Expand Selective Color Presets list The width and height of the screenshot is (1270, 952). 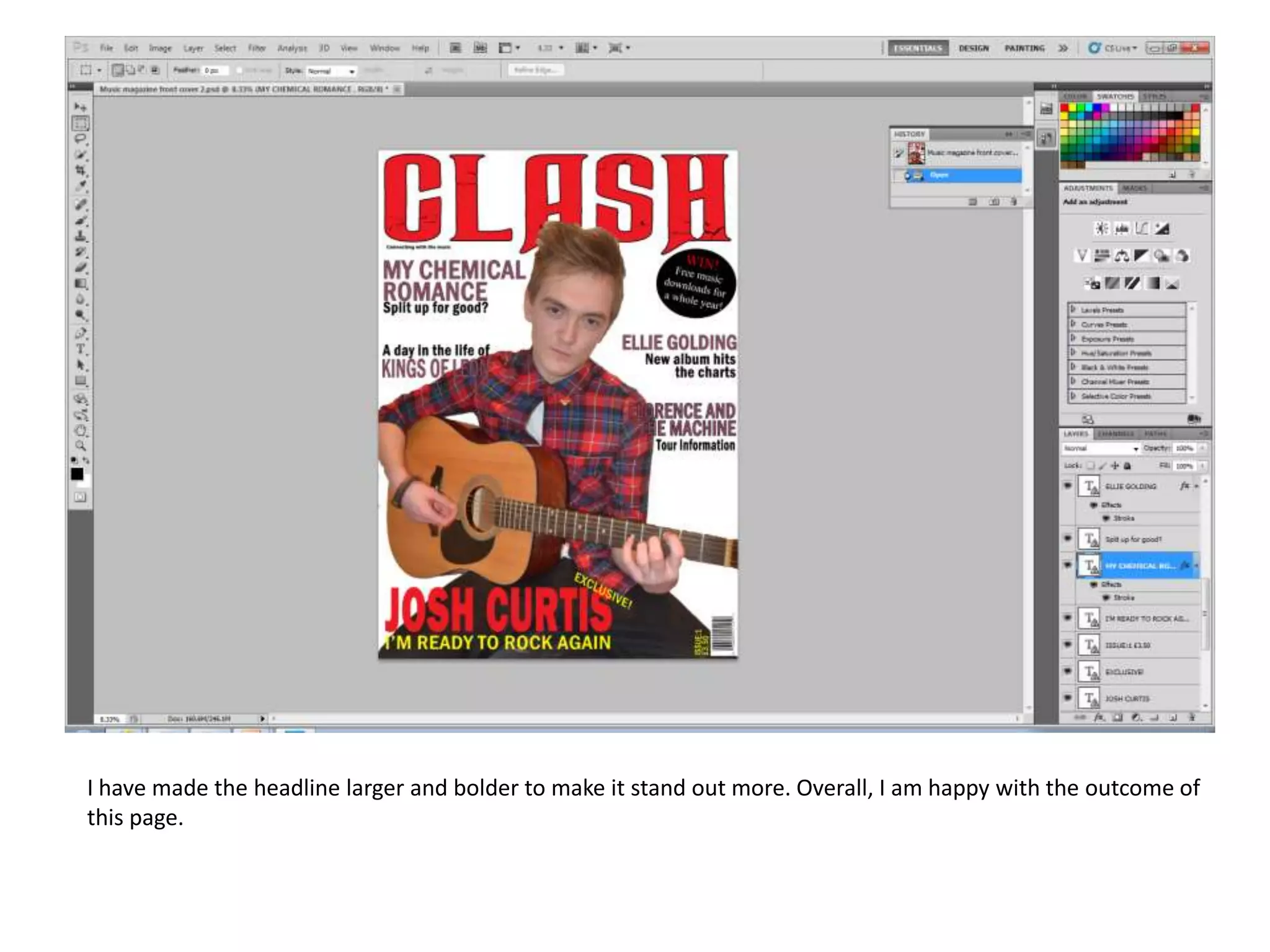pos(1073,395)
